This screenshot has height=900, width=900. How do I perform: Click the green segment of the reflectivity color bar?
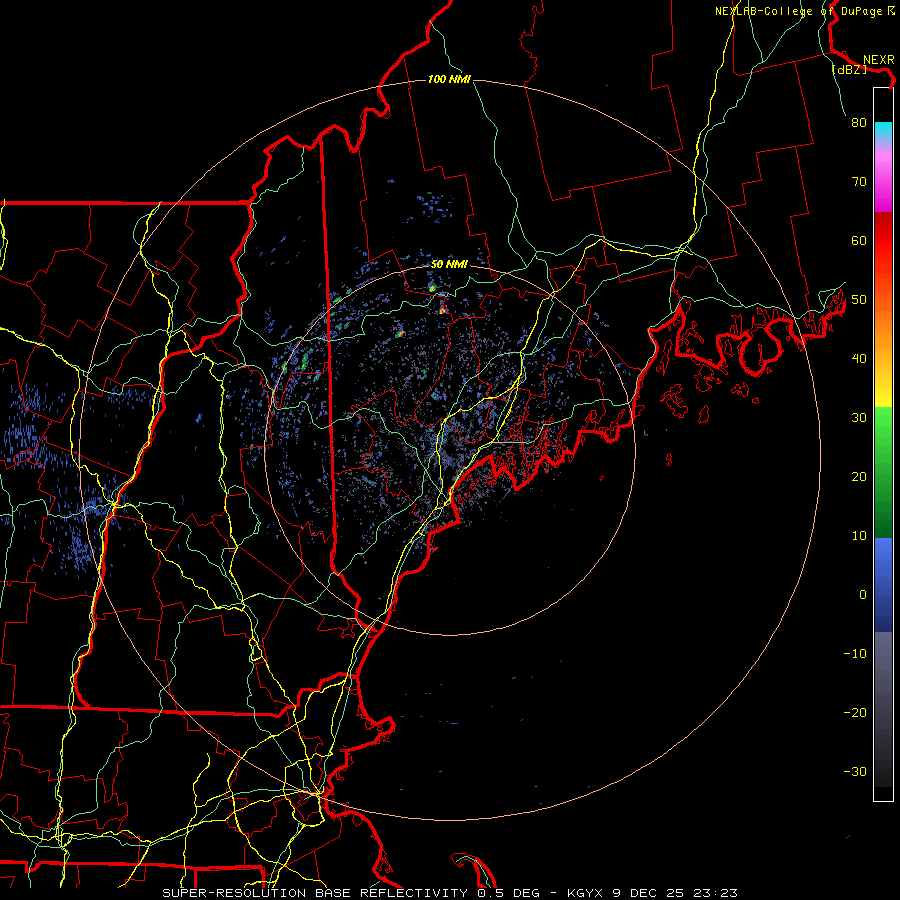(x=883, y=472)
